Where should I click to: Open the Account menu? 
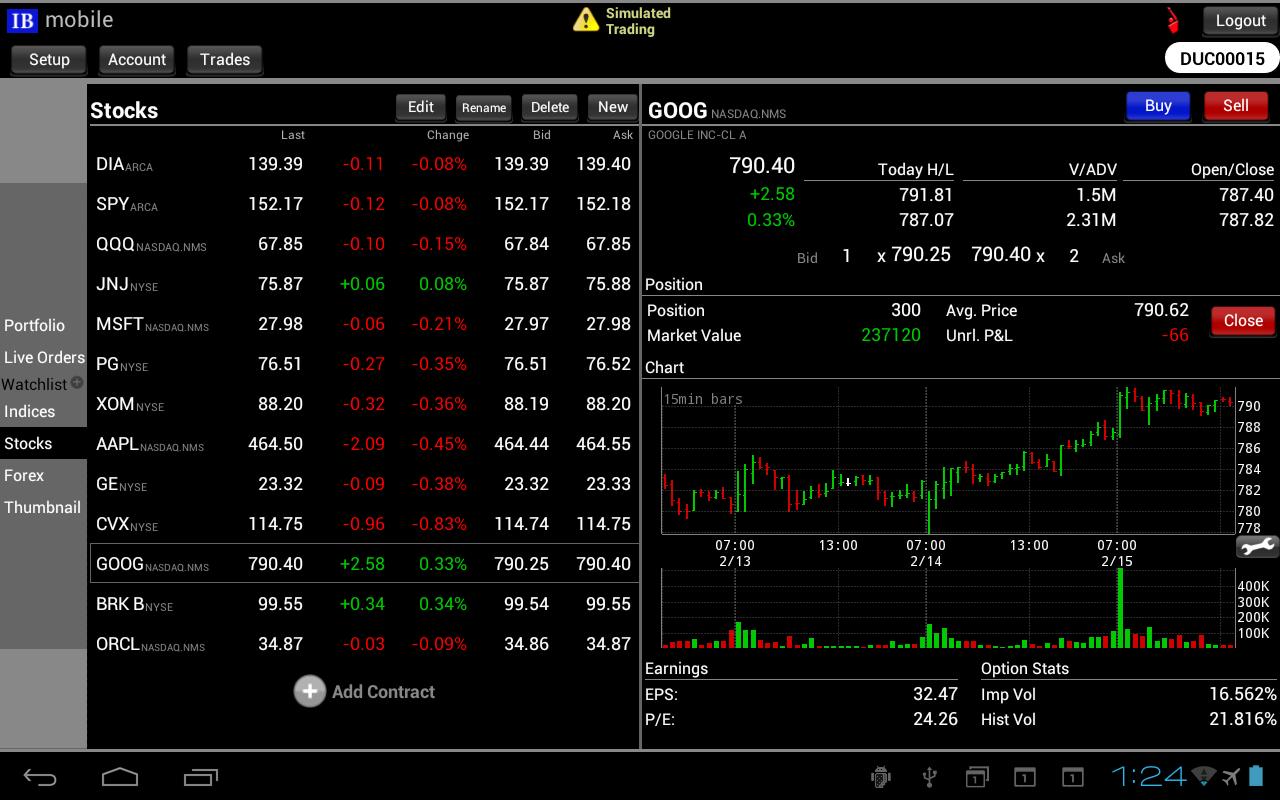137,60
